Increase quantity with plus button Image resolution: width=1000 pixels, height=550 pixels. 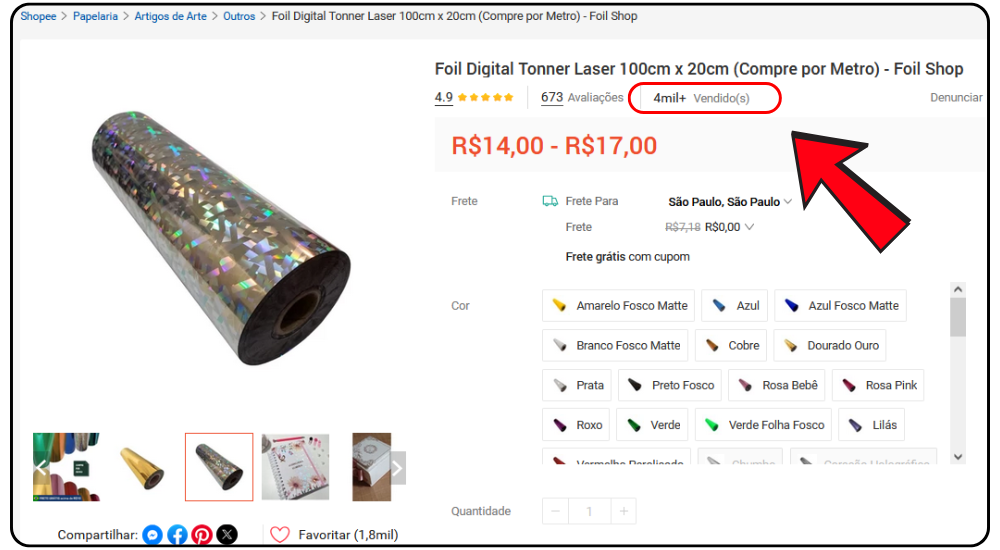coord(623,511)
